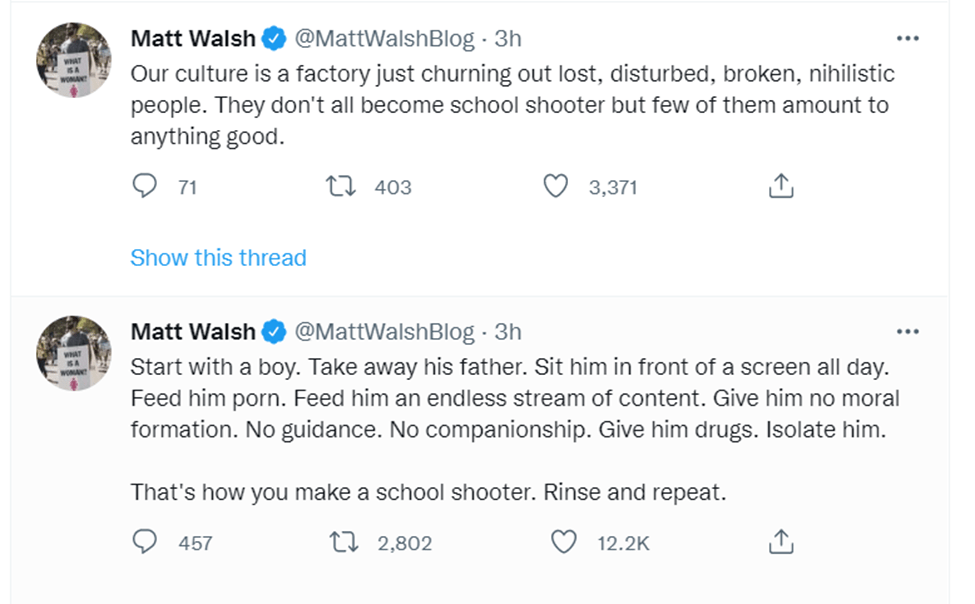Image resolution: width=975 pixels, height=604 pixels.
Task: Click Show this thread link
Action: pyautogui.click(x=218, y=258)
